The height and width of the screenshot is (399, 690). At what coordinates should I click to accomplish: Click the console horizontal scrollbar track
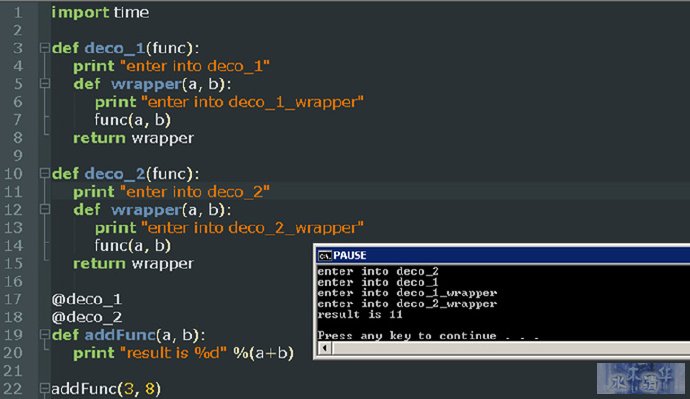511,348
